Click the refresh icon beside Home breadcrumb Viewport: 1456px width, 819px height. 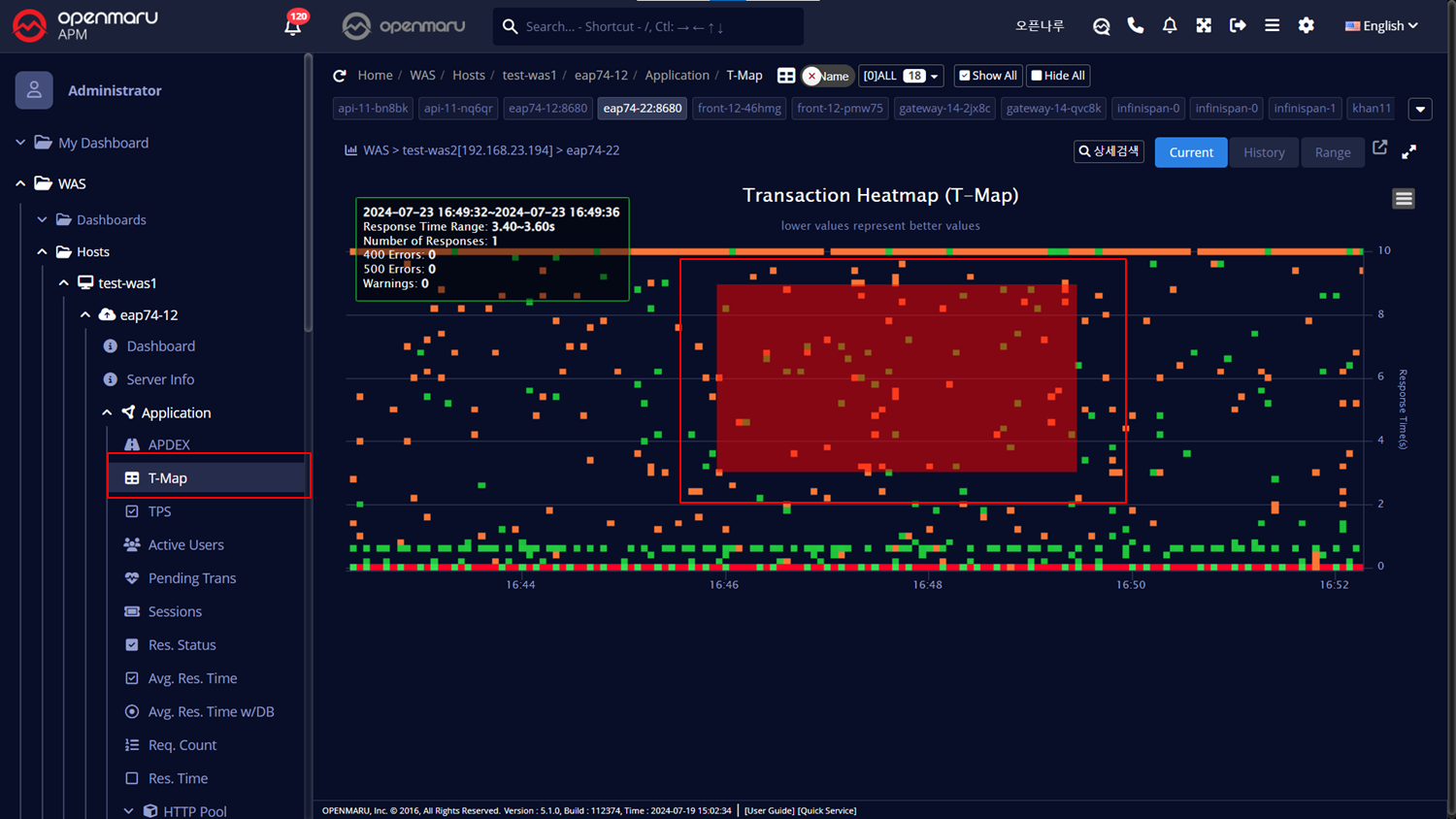coord(340,76)
